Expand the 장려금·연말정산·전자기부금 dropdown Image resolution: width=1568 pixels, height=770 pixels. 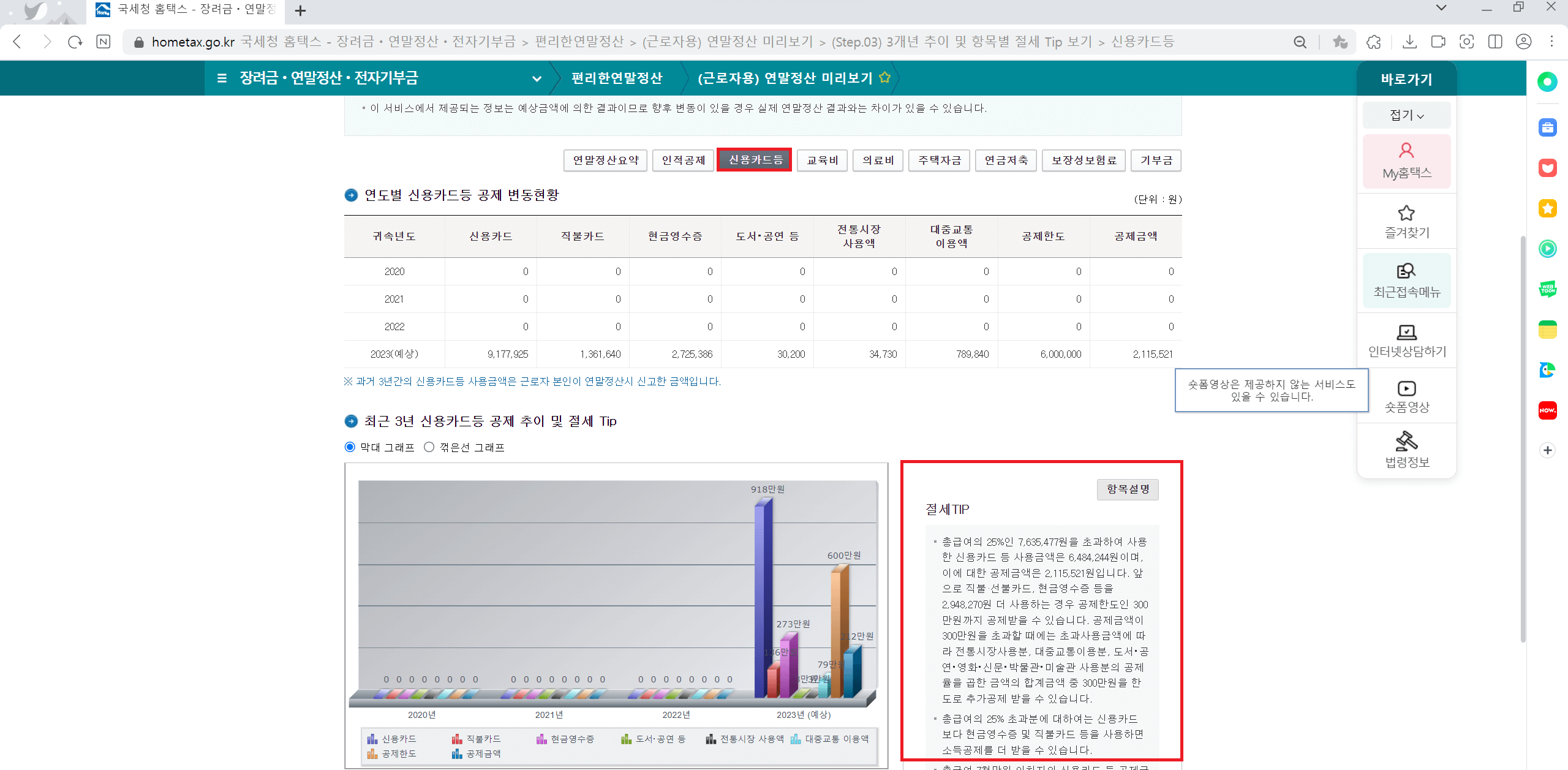[537, 78]
